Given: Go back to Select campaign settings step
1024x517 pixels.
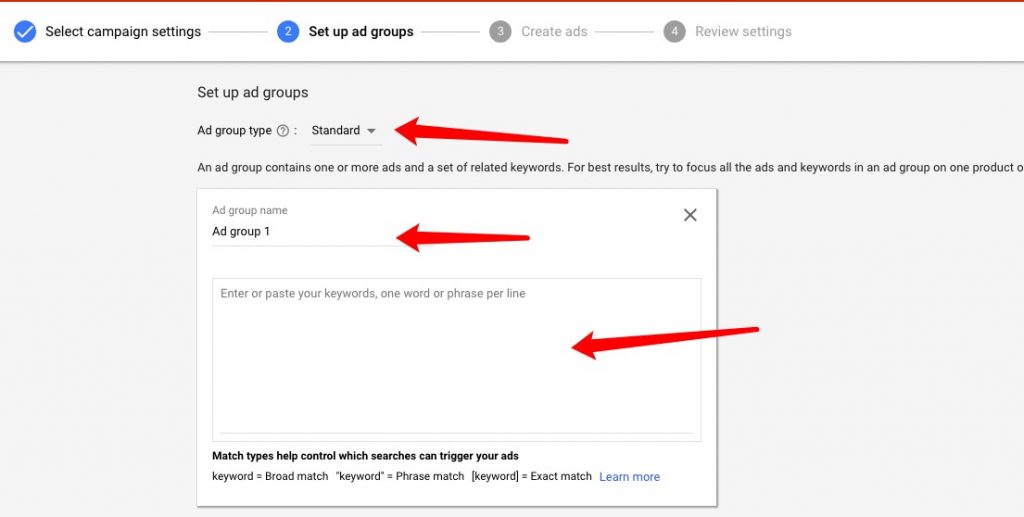Looking at the screenshot, I should tap(123, 31).
